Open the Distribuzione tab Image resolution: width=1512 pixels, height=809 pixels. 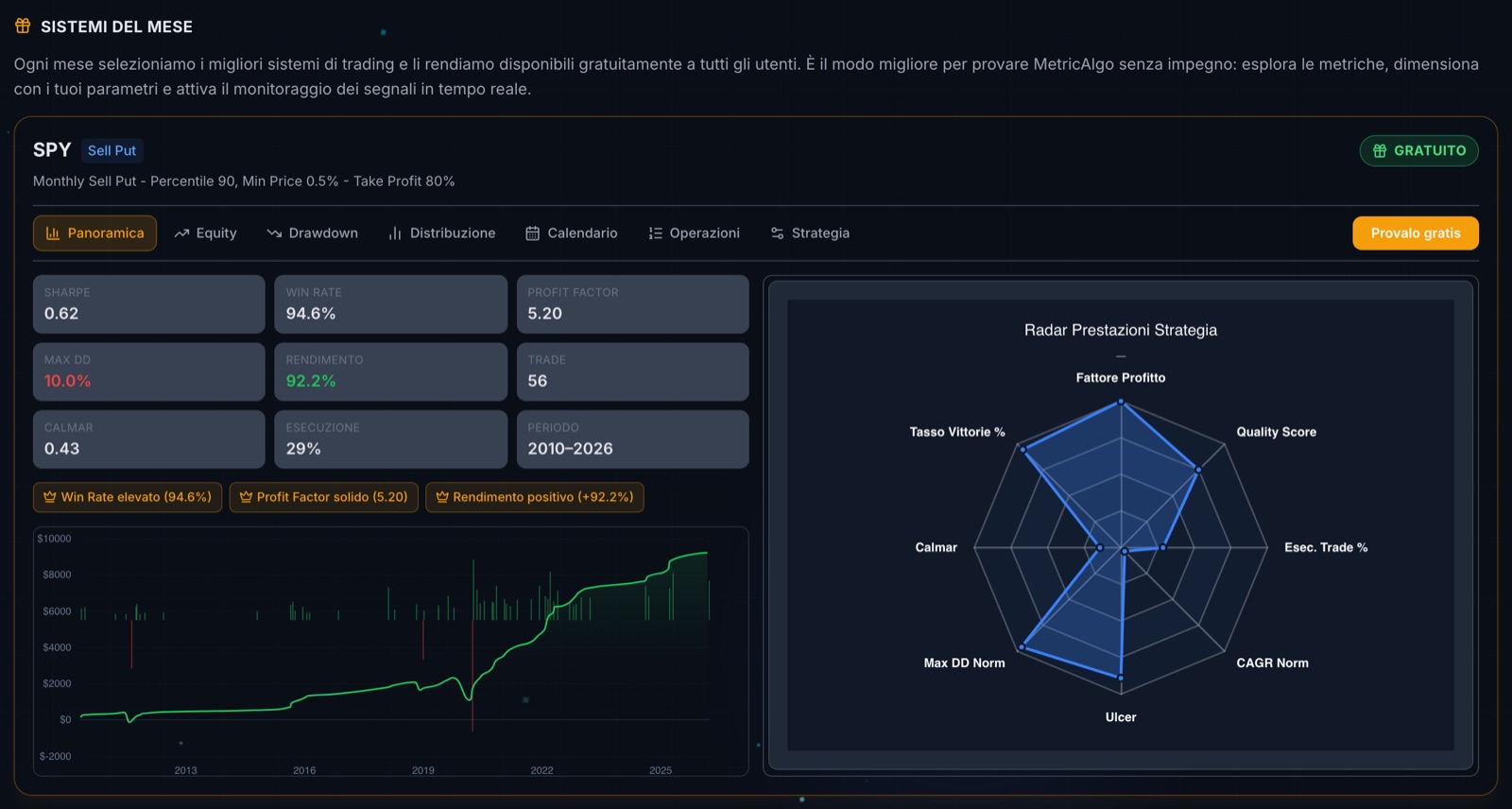[441, 233]
